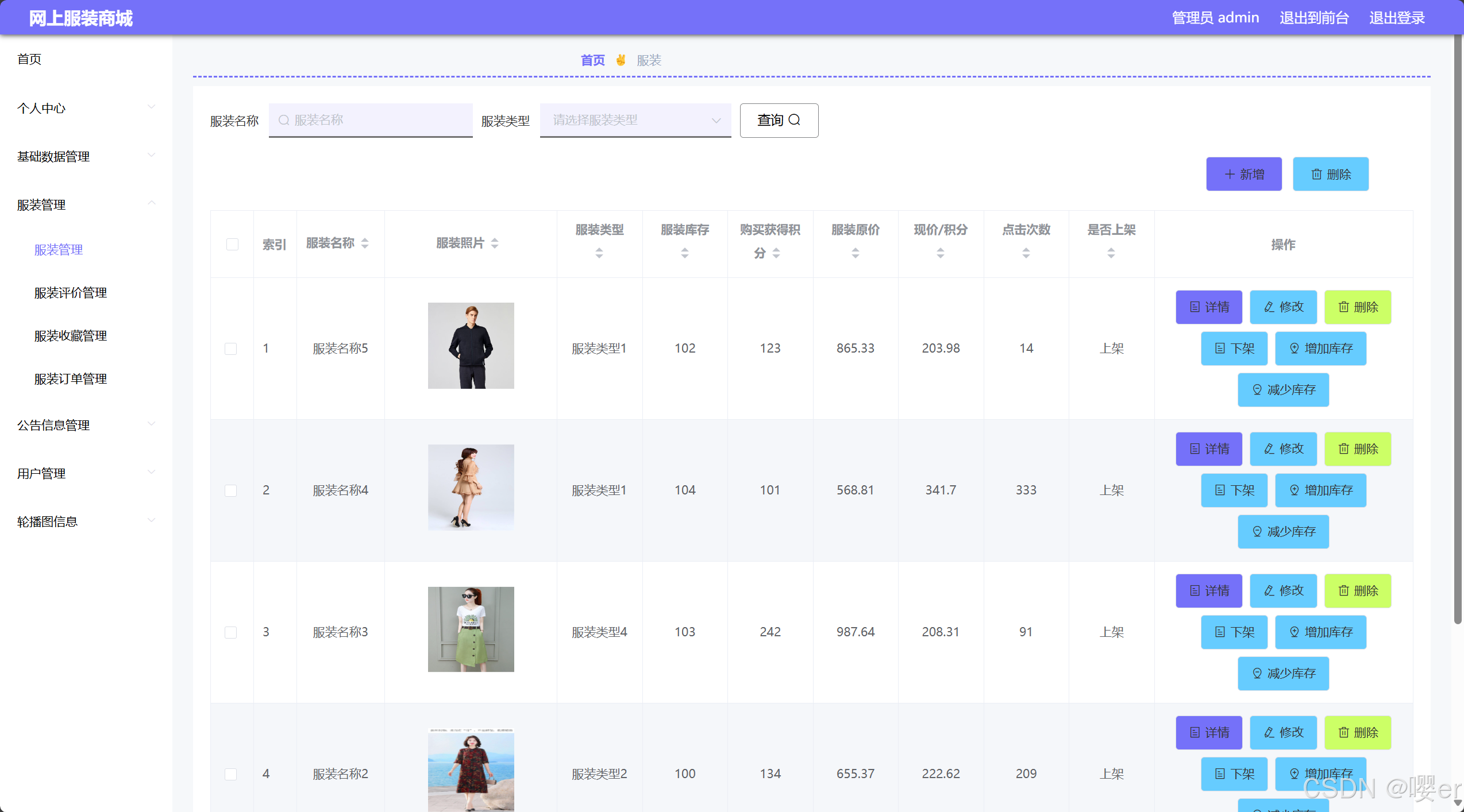Toggle the select-all checkbox in table header
Screen dimensions: 1464x812
point(232,244)
